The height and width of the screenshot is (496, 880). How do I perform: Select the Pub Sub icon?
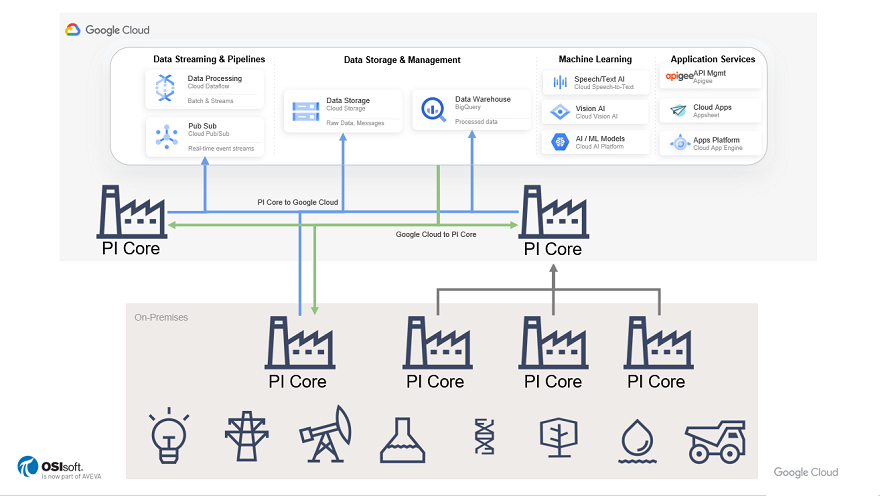[165, 136]
